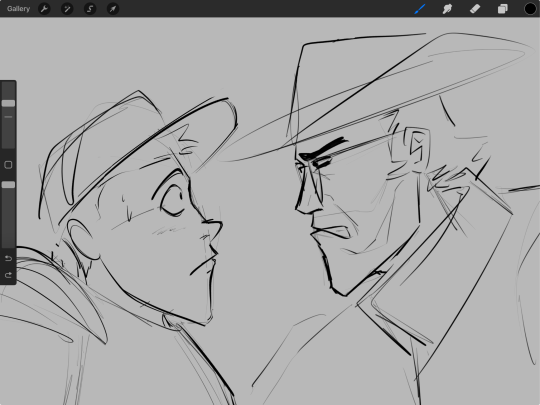
Task: Redo the last undone stroke
Action: tap(8, 275)
